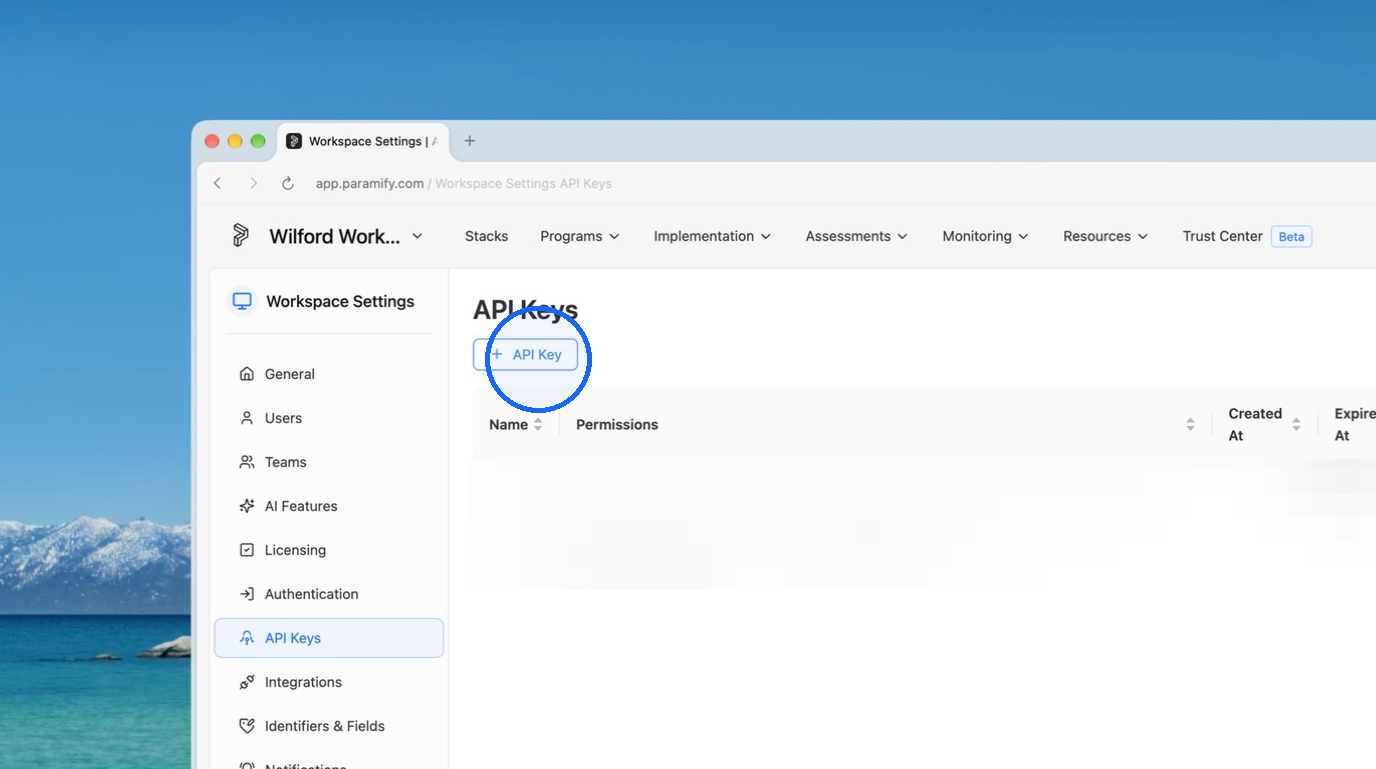Create a new API Key button
1376x769 pixels.
tap(525, 354)
